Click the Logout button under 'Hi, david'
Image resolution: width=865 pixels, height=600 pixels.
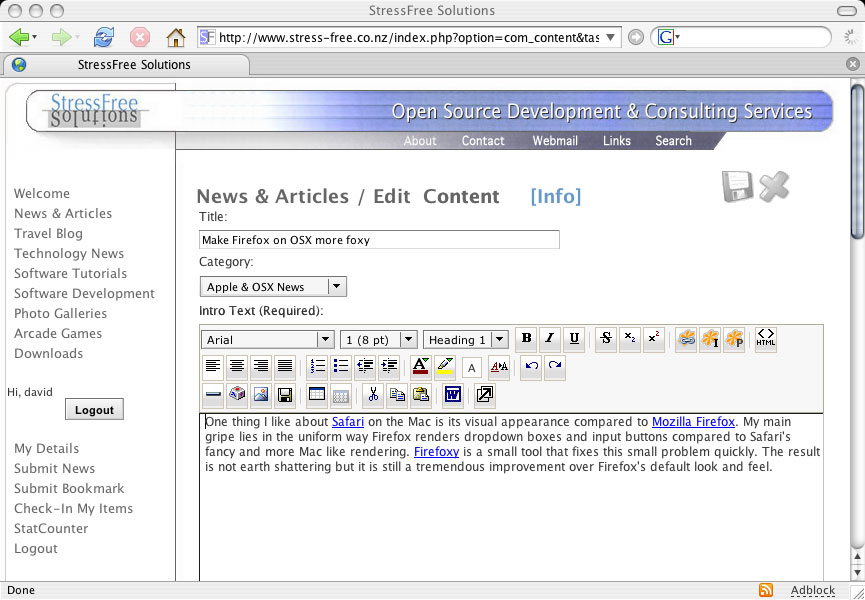94,410
